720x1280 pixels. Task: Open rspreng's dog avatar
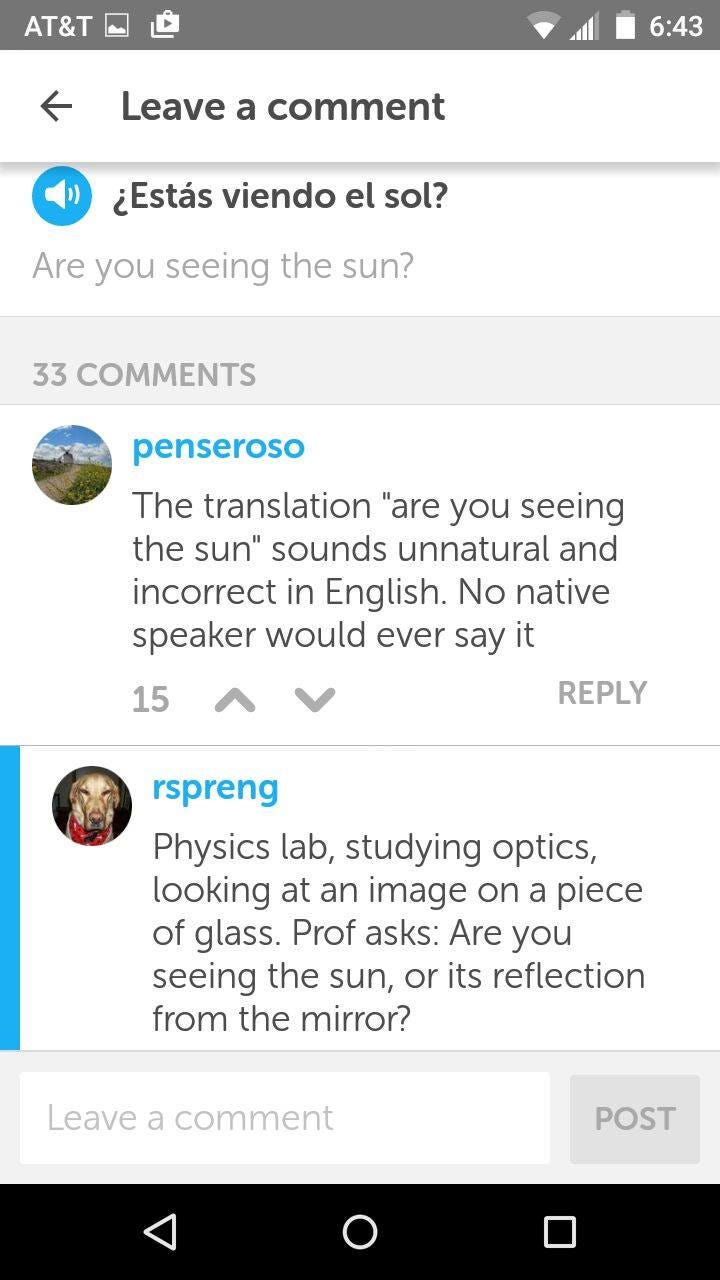tap(92, 806)
